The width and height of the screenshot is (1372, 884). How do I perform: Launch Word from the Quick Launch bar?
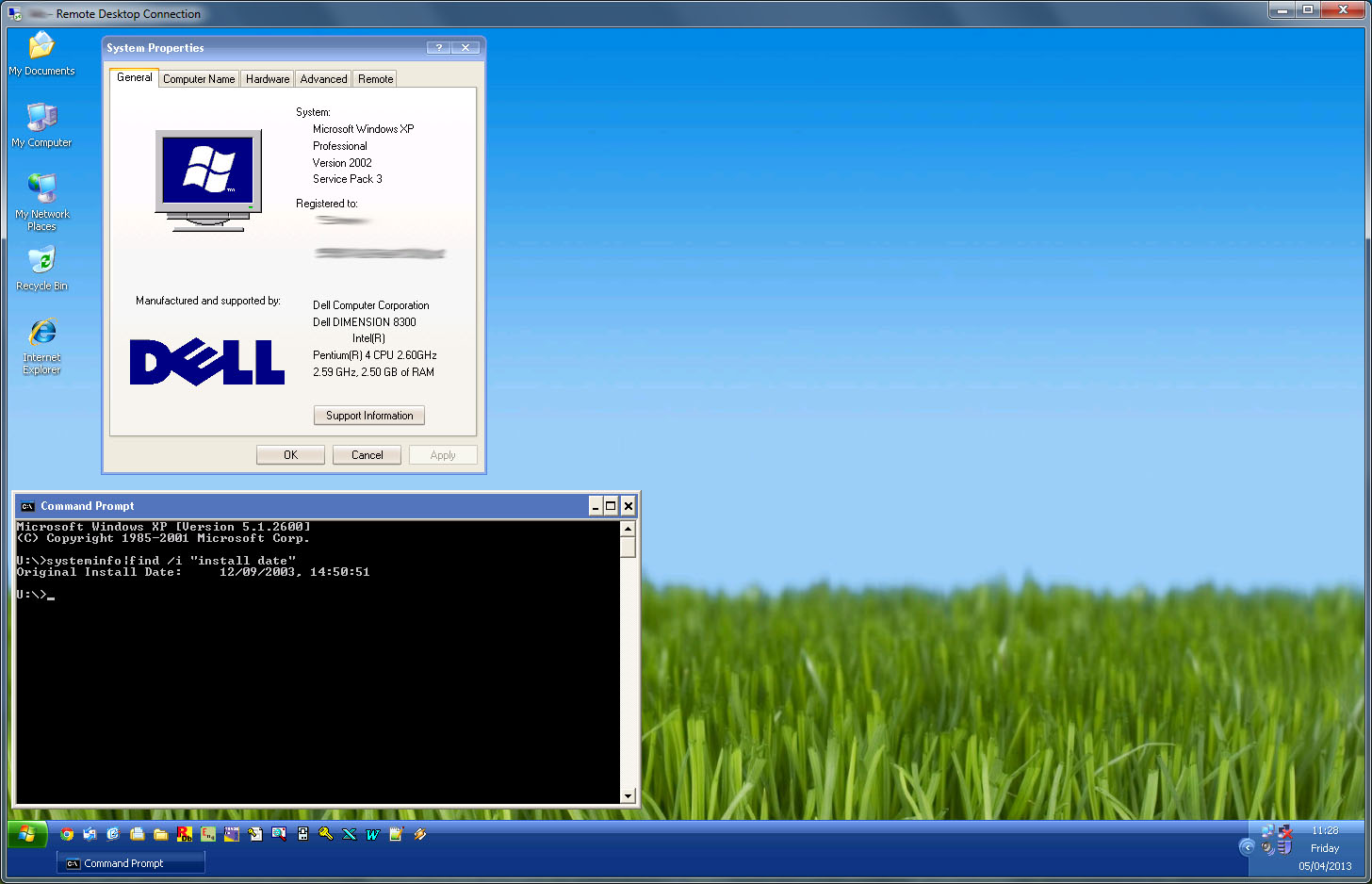[x=373, y=834]
